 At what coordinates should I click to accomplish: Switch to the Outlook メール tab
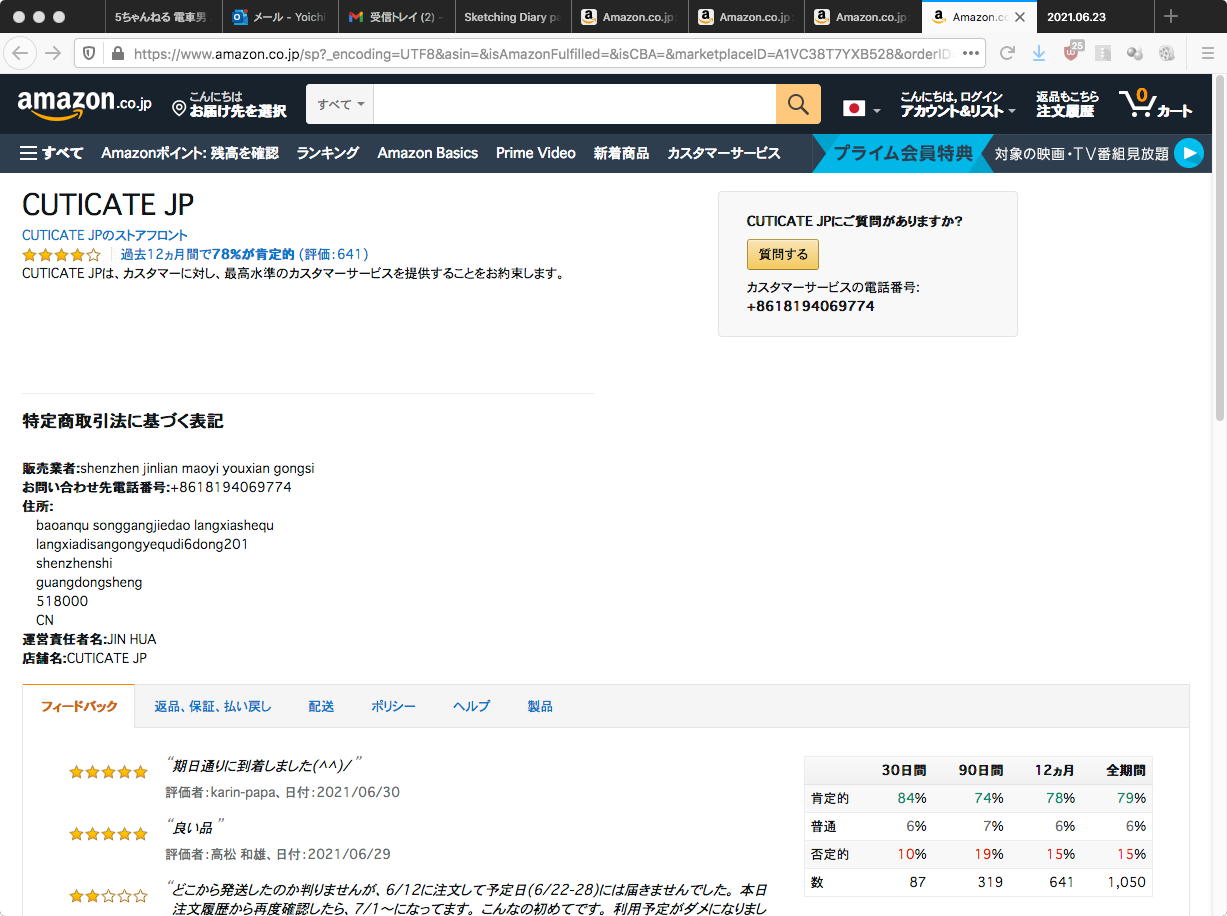tap(279, 17)
